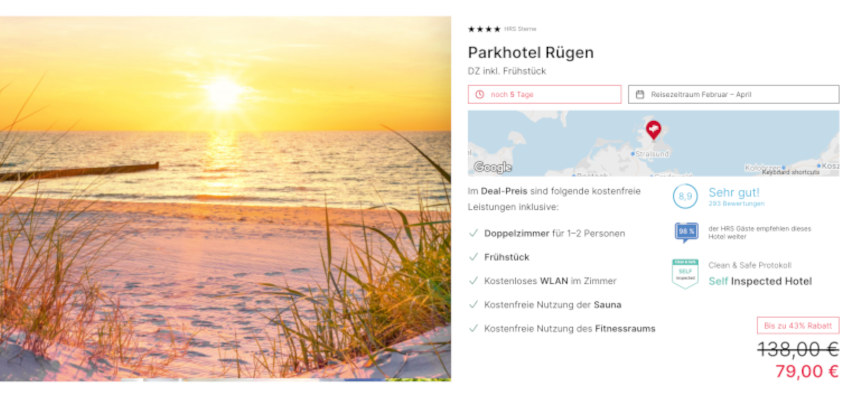
Task: Click Stralsund label on the map
Action: (652, 154)
